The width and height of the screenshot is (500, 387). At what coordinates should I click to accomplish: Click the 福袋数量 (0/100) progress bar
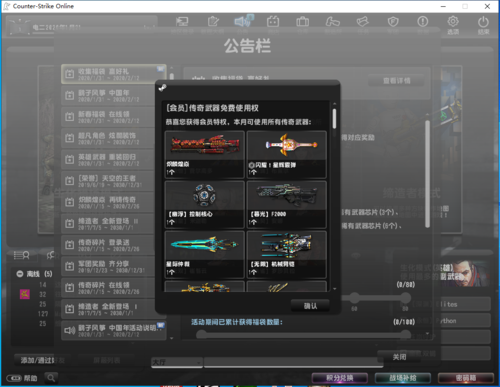pyautogui.click(x=303, y=334)
